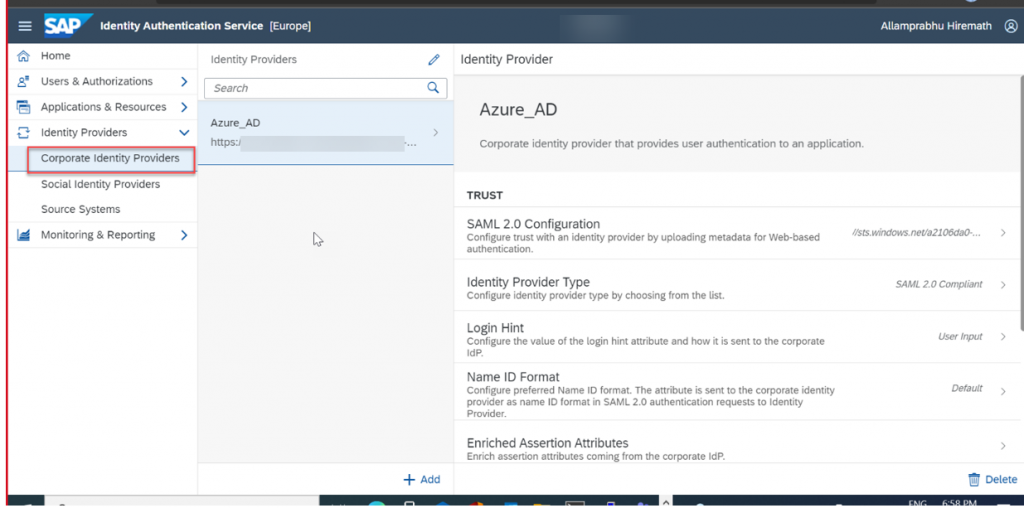Open Login Hint setting
The width and height of the screenshot is (1024, 508).
coord(737,337)
